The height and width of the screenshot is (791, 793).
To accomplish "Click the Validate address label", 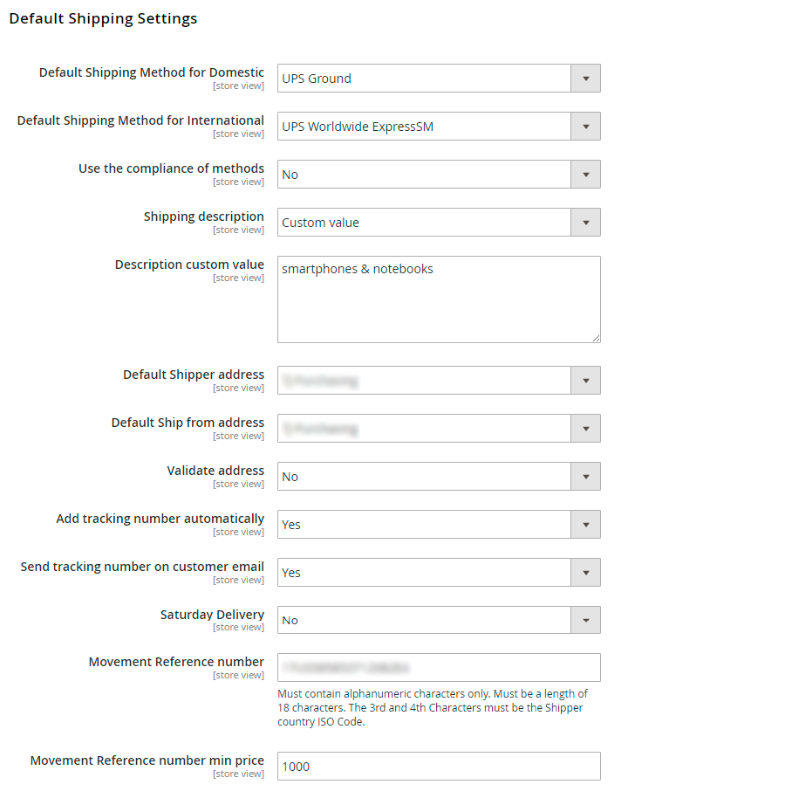I will [x=215, y=470].
